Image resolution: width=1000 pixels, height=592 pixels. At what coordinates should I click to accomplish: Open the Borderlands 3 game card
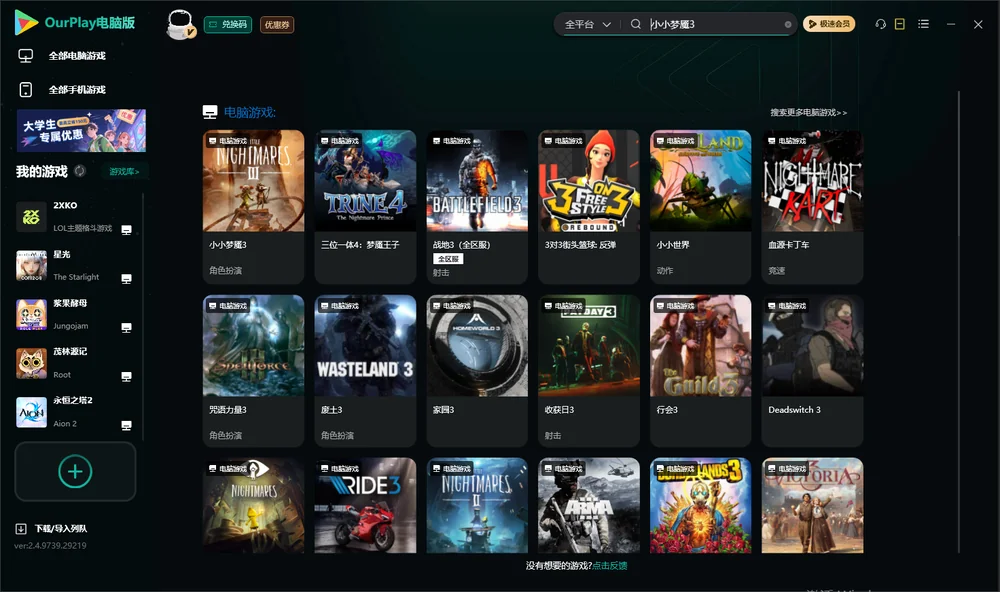pos(701,505)
